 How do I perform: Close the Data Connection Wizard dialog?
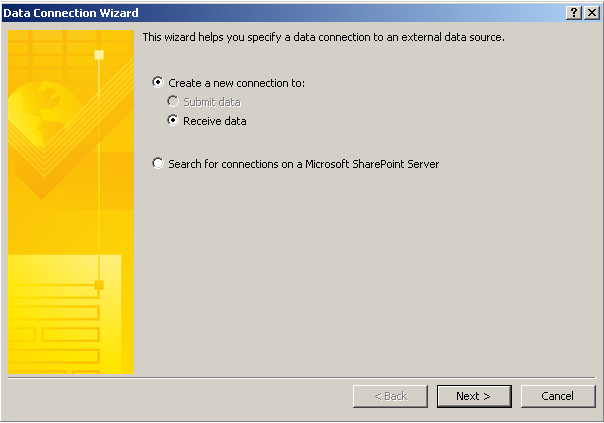point(592,13)
